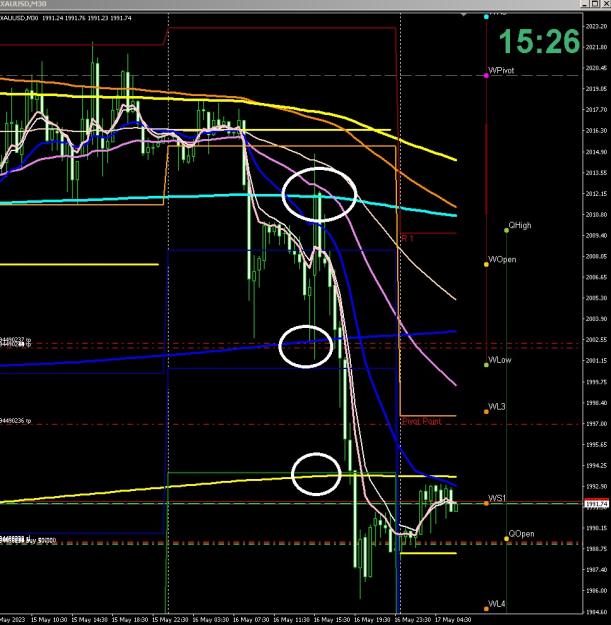
Task: Click the 15 May 18:30 time label
Action: coord(130,620)
